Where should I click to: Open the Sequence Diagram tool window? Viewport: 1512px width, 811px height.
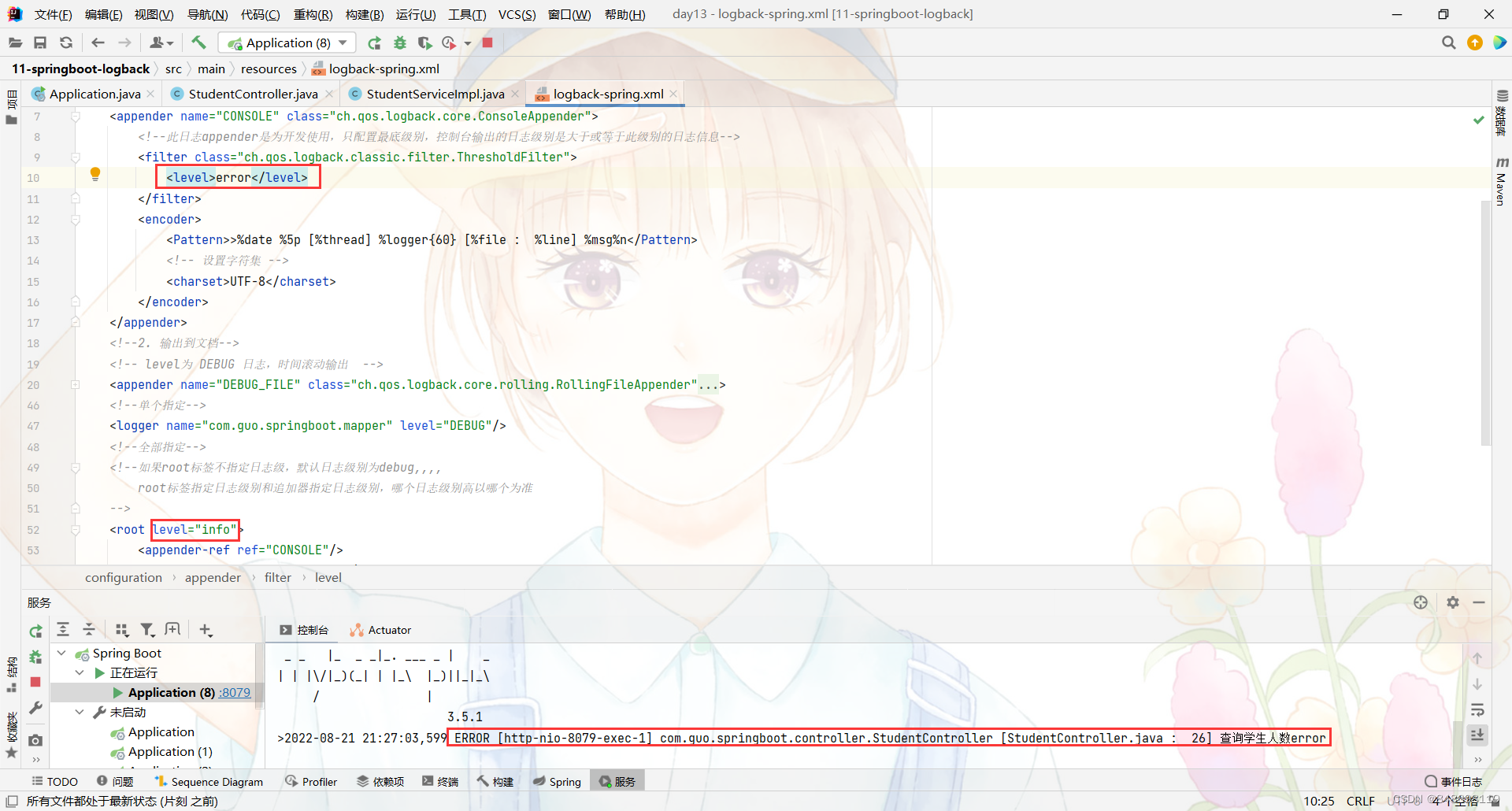point(209,781)
